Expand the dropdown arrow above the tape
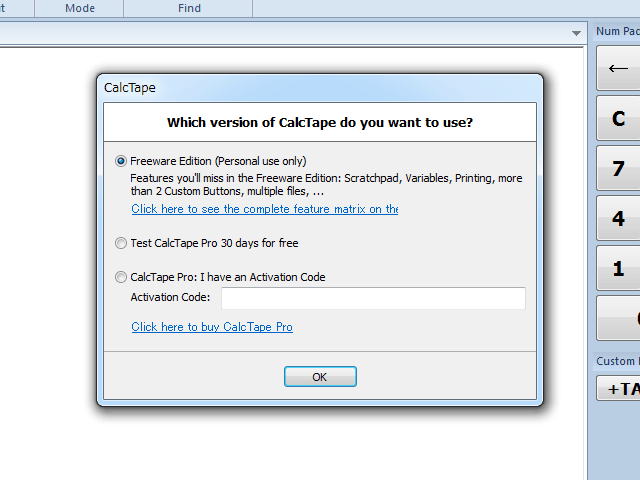The image size is (640, 480). (576, 33)
